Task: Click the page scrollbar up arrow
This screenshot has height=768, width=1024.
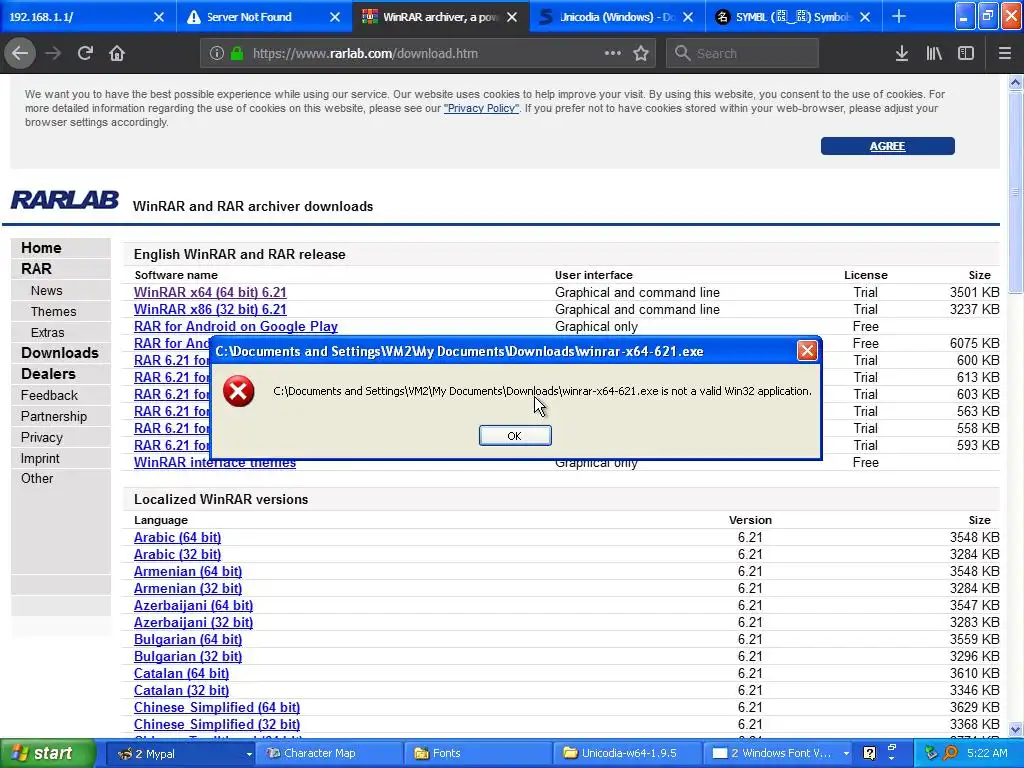Action: 1016,82
